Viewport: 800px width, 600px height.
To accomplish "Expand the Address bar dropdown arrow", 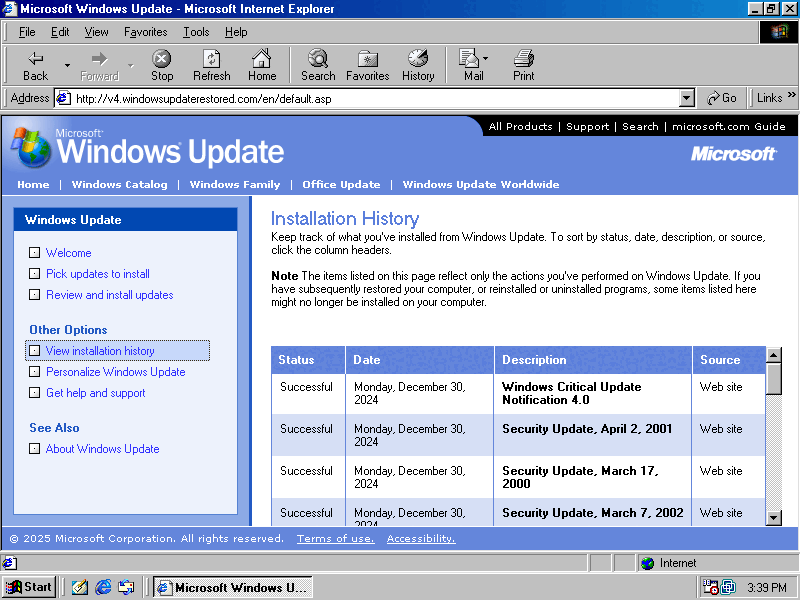I will 686,98.
